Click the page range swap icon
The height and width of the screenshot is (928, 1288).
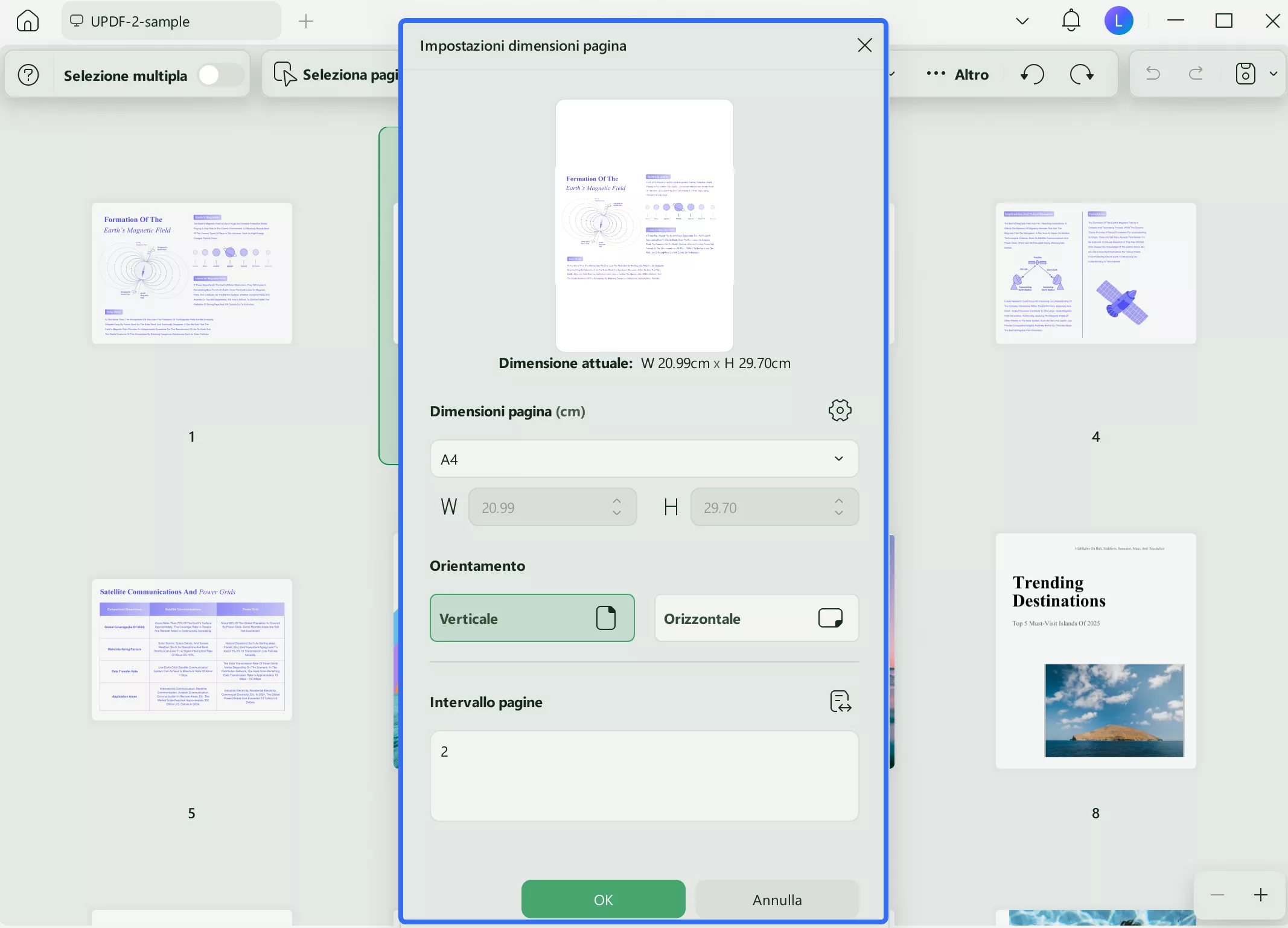840,702
